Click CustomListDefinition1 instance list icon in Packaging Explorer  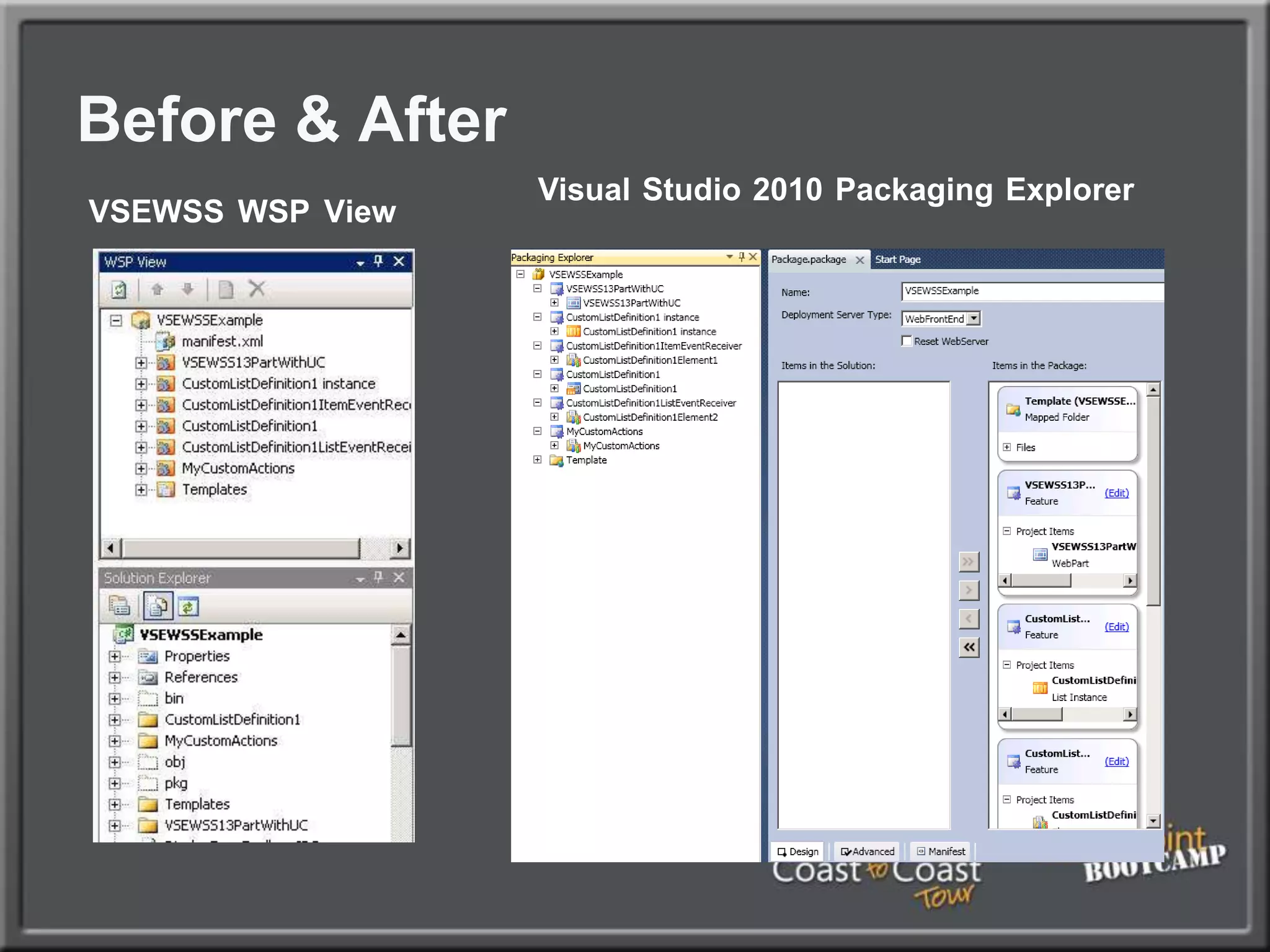(x=574, y=332)
